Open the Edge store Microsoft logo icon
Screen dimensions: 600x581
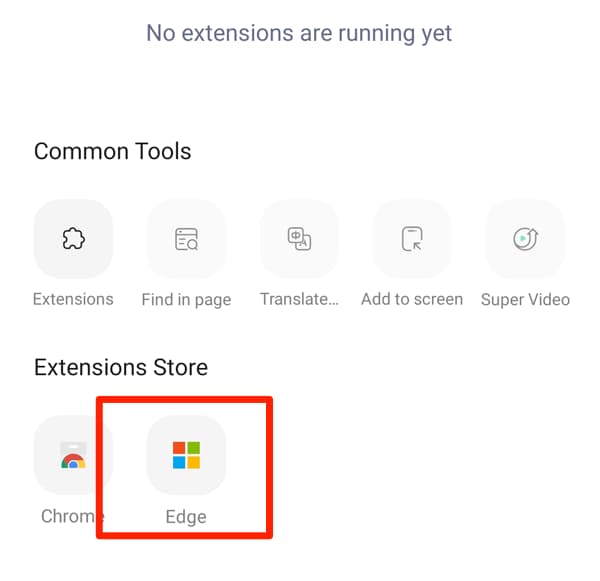[x=186, y=455]
